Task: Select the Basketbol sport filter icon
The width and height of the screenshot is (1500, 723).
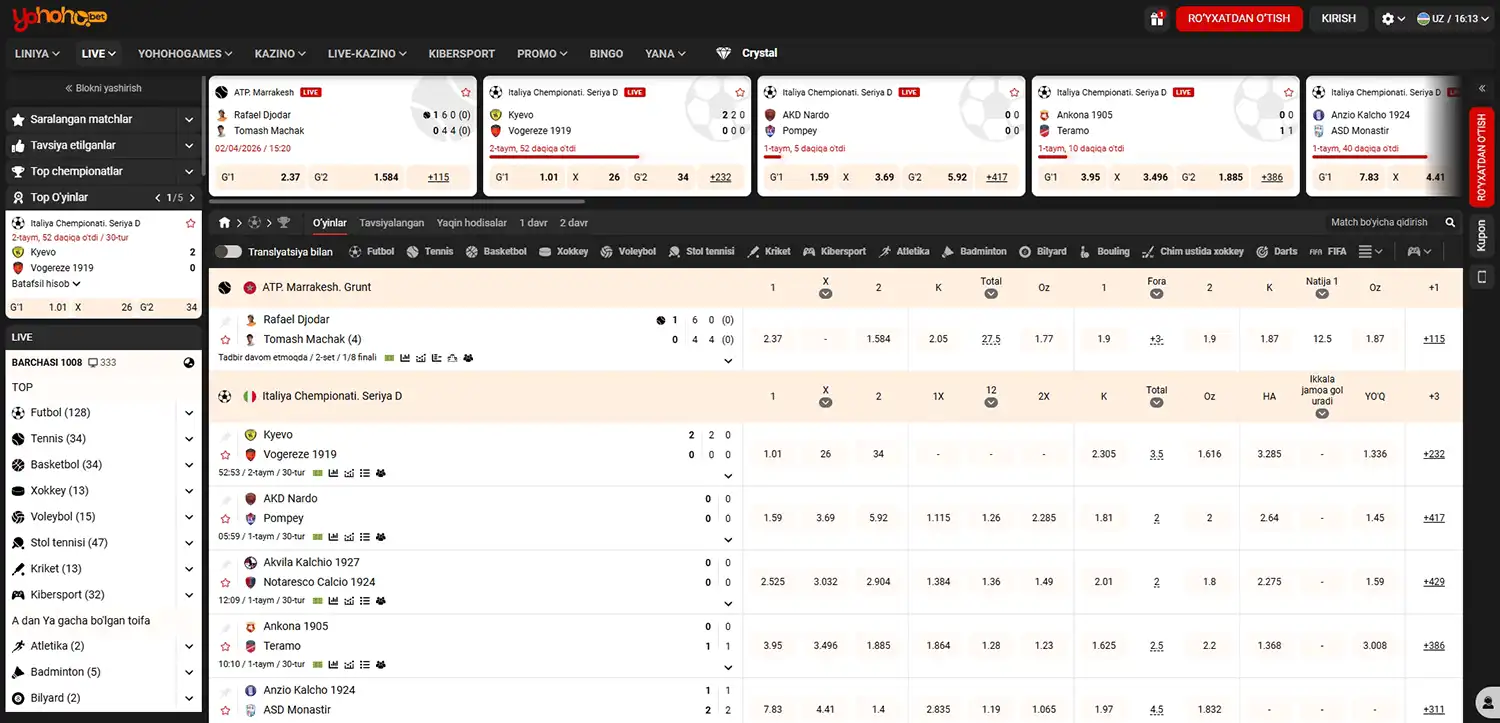Action: tap(472, 252)
